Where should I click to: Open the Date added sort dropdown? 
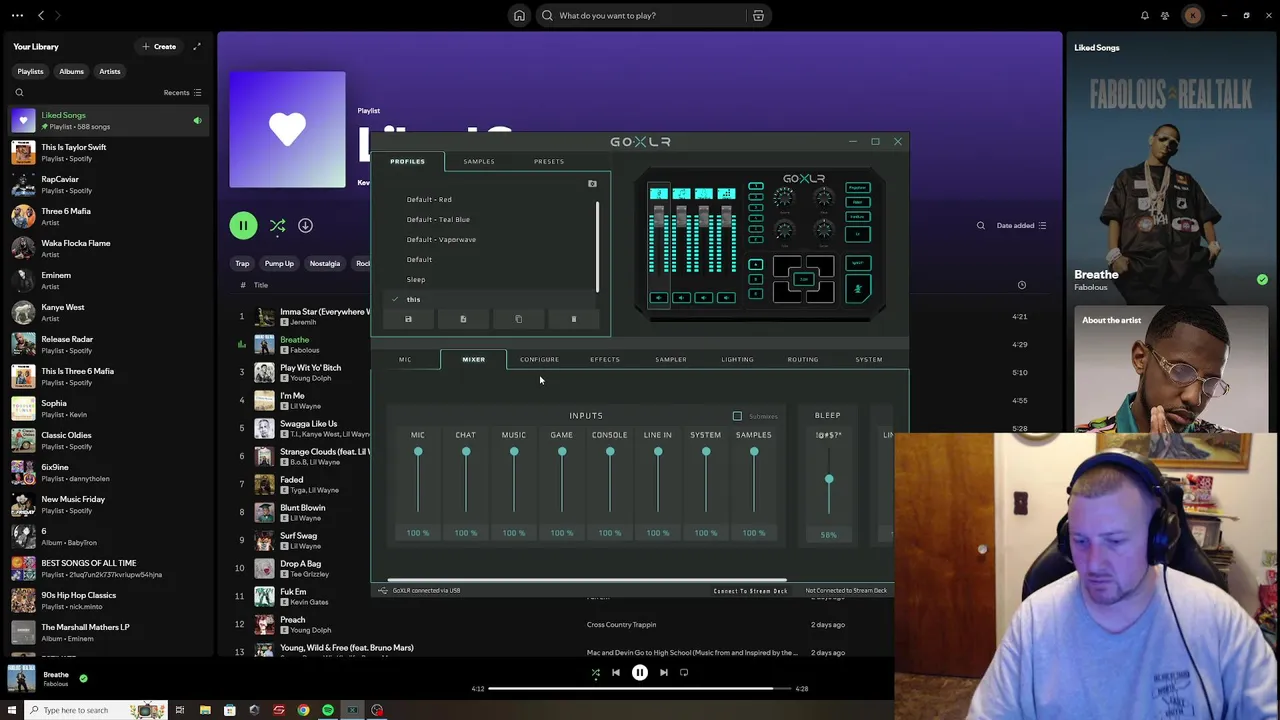tap(1021, 226)
